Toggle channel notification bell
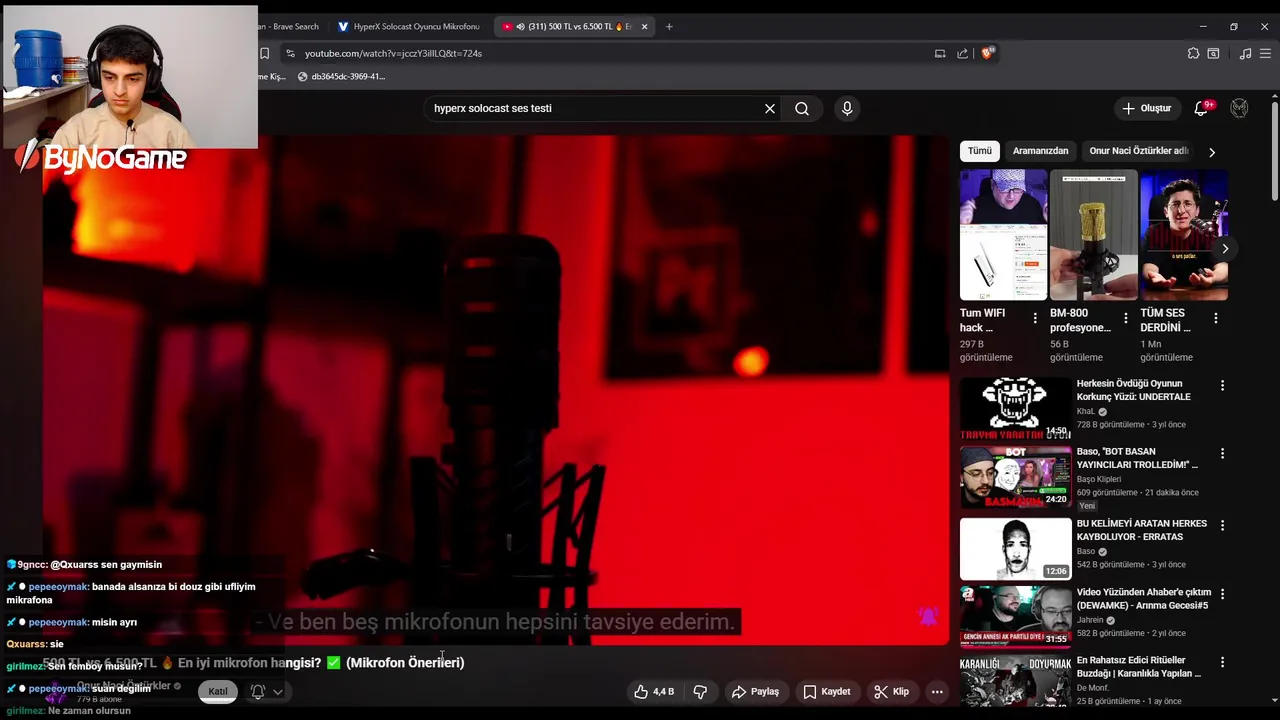The height and width of the screenshot is (720, 1280). click(257, 691)
